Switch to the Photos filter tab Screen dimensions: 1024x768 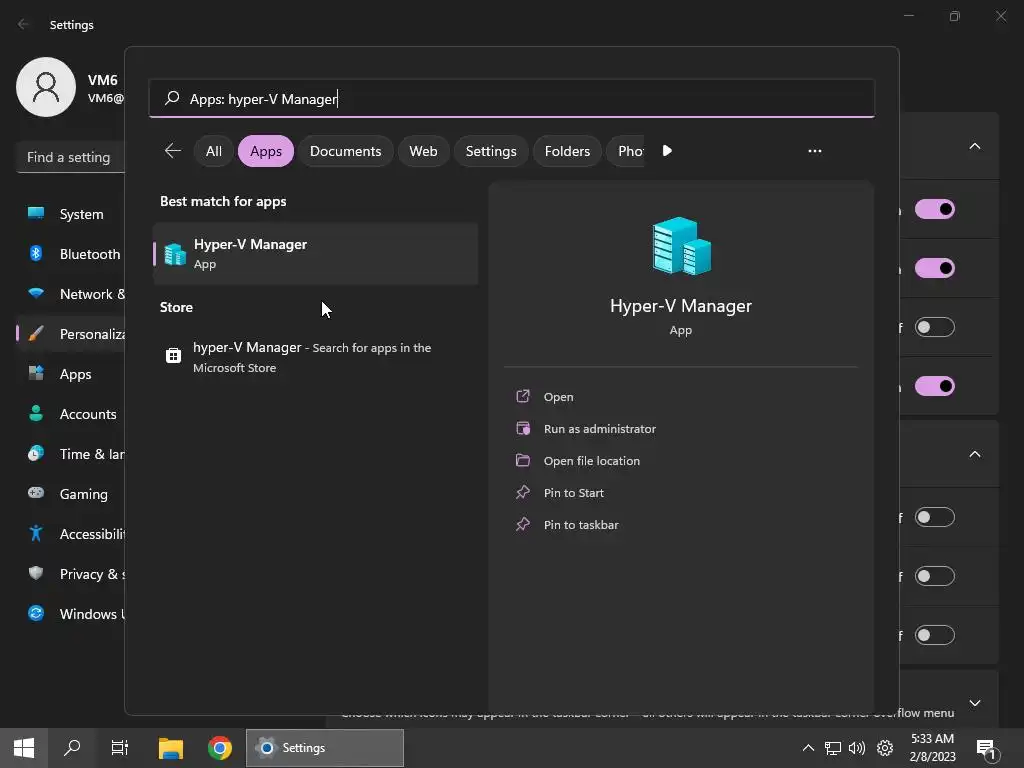click(626, 151)
